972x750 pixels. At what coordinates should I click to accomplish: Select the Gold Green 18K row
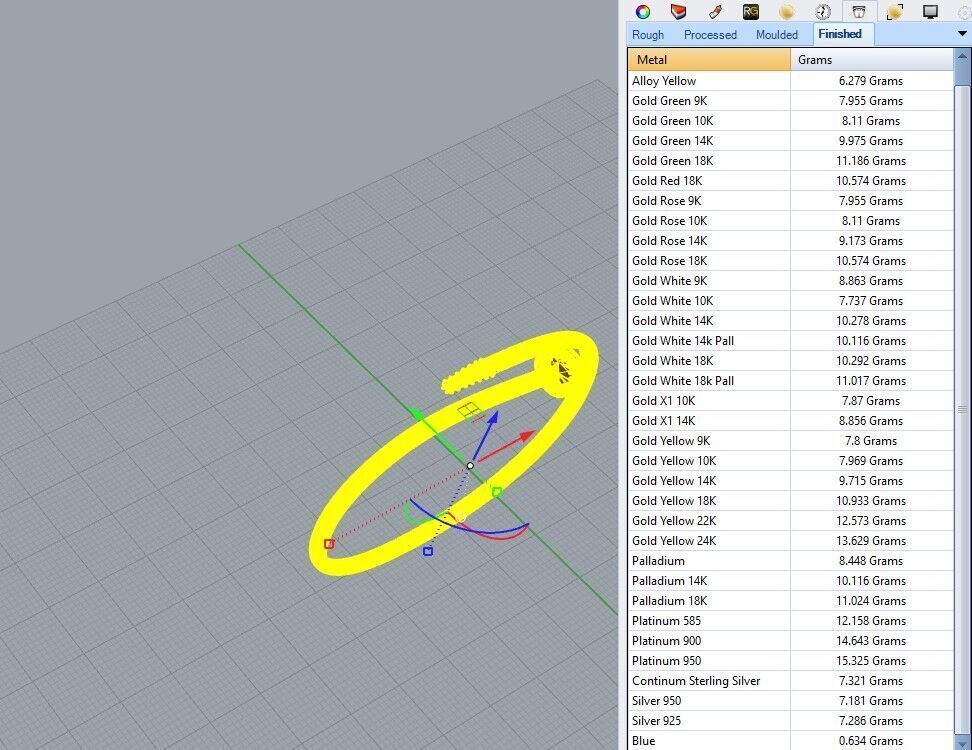(790, 161)
